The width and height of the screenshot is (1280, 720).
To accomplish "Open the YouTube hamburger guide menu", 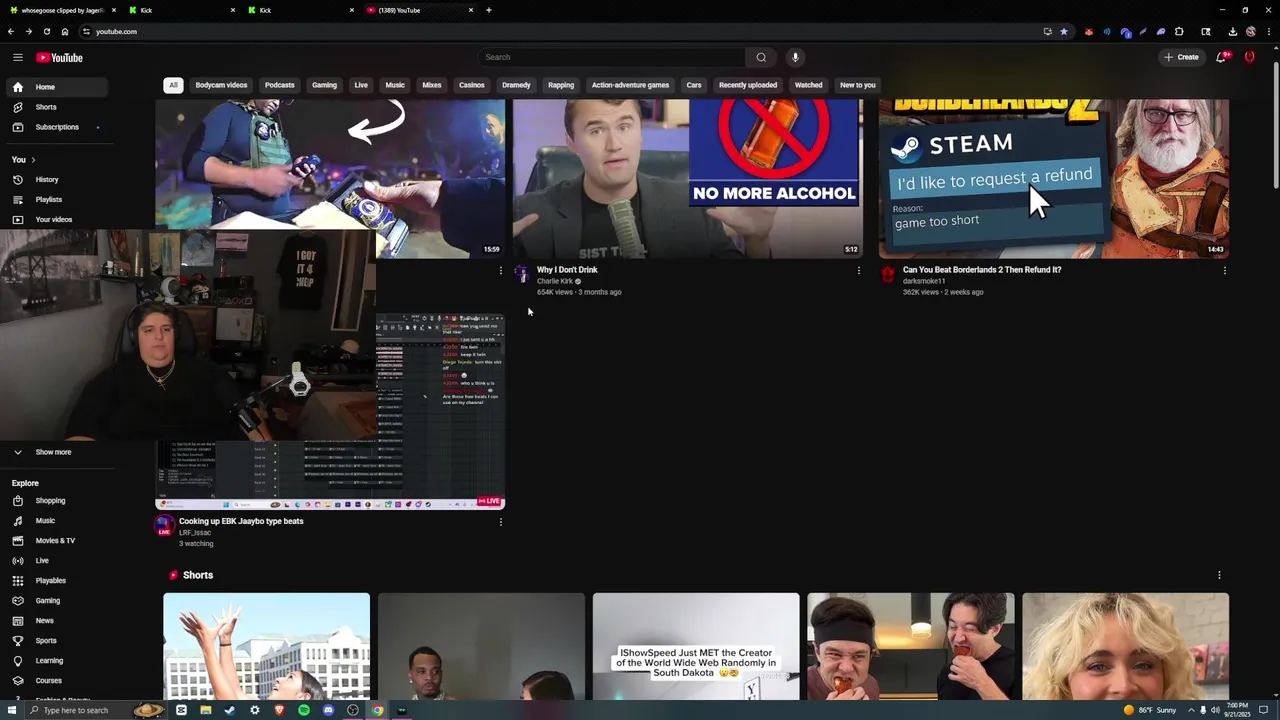I will coord(17,57).
